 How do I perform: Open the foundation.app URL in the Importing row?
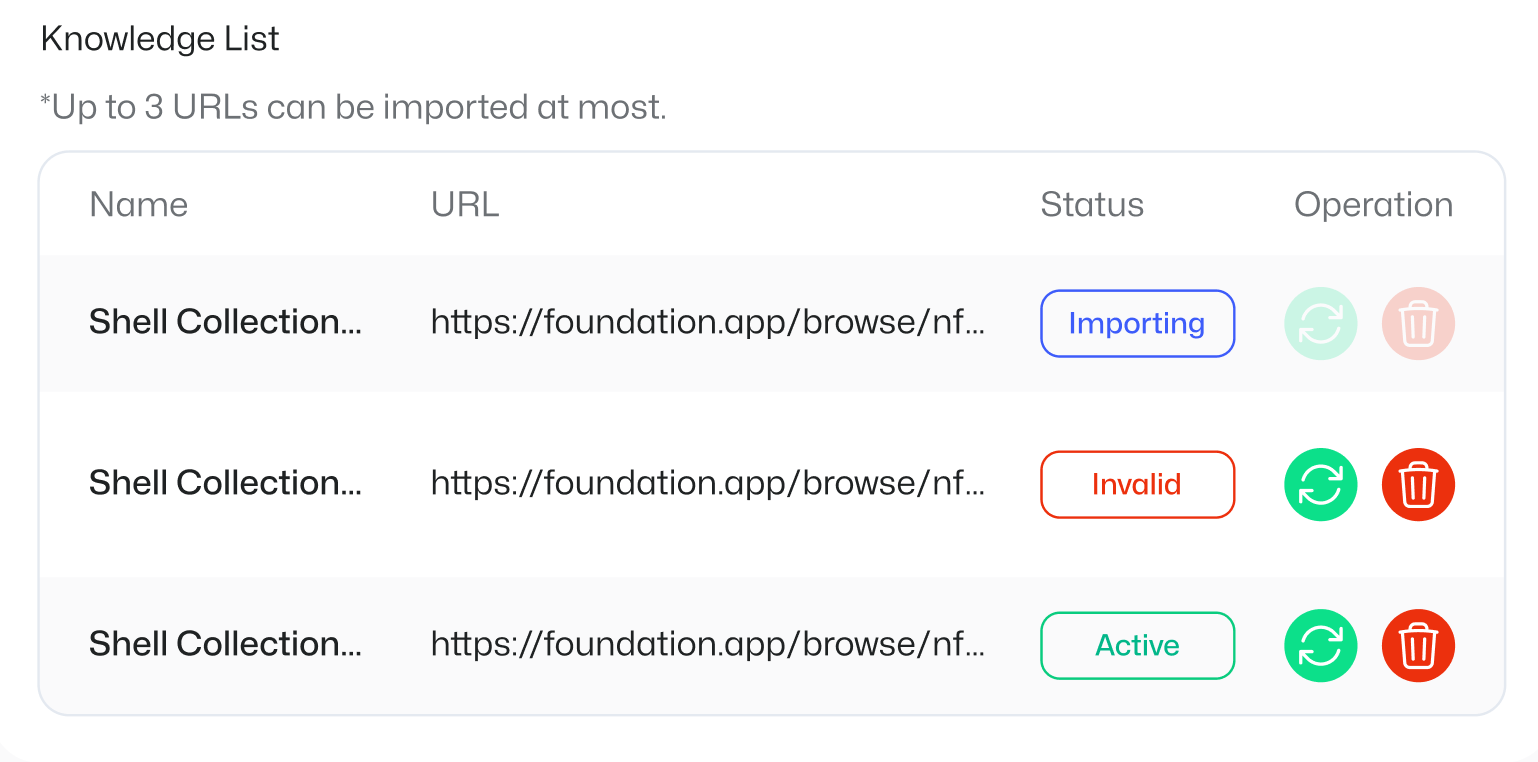point(707,322)
